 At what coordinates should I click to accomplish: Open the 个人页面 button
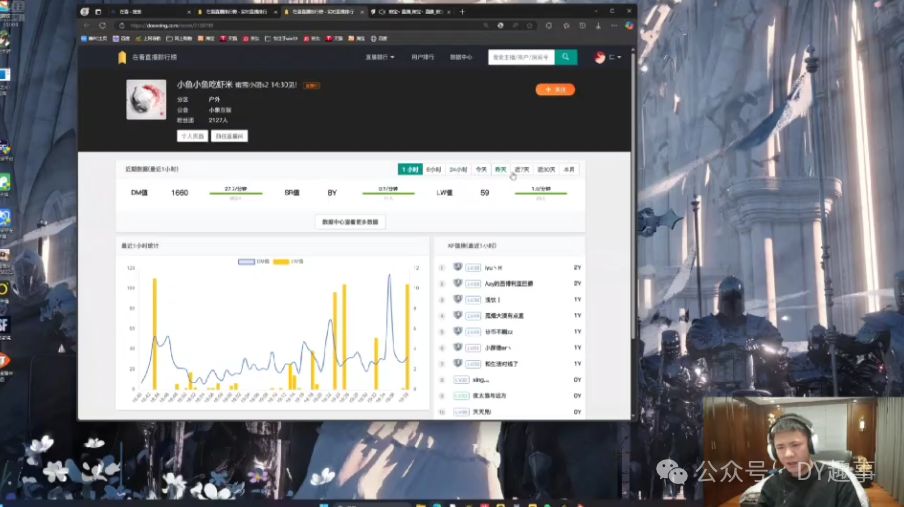[x=192, y=136]
